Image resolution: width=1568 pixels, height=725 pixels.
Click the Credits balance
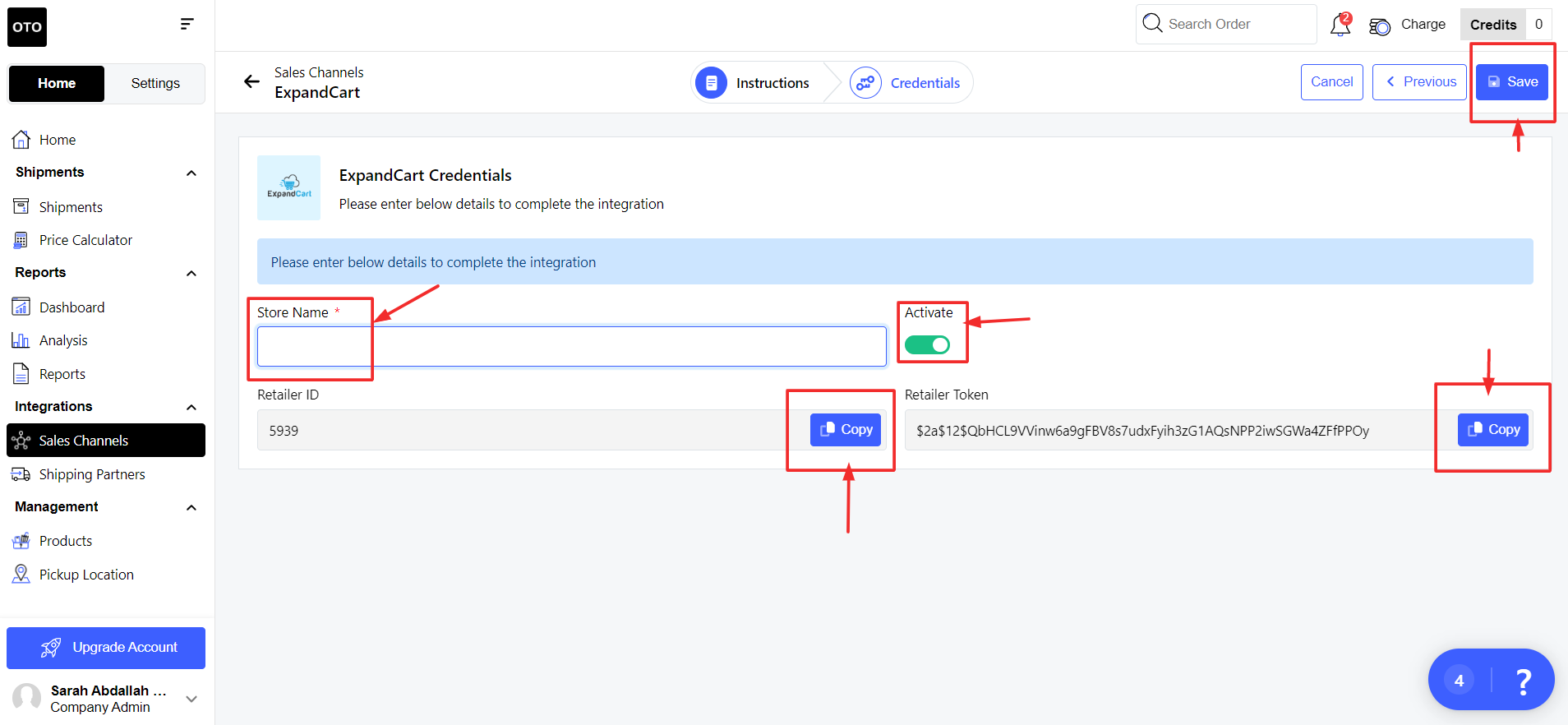[x=1506, y=25]
